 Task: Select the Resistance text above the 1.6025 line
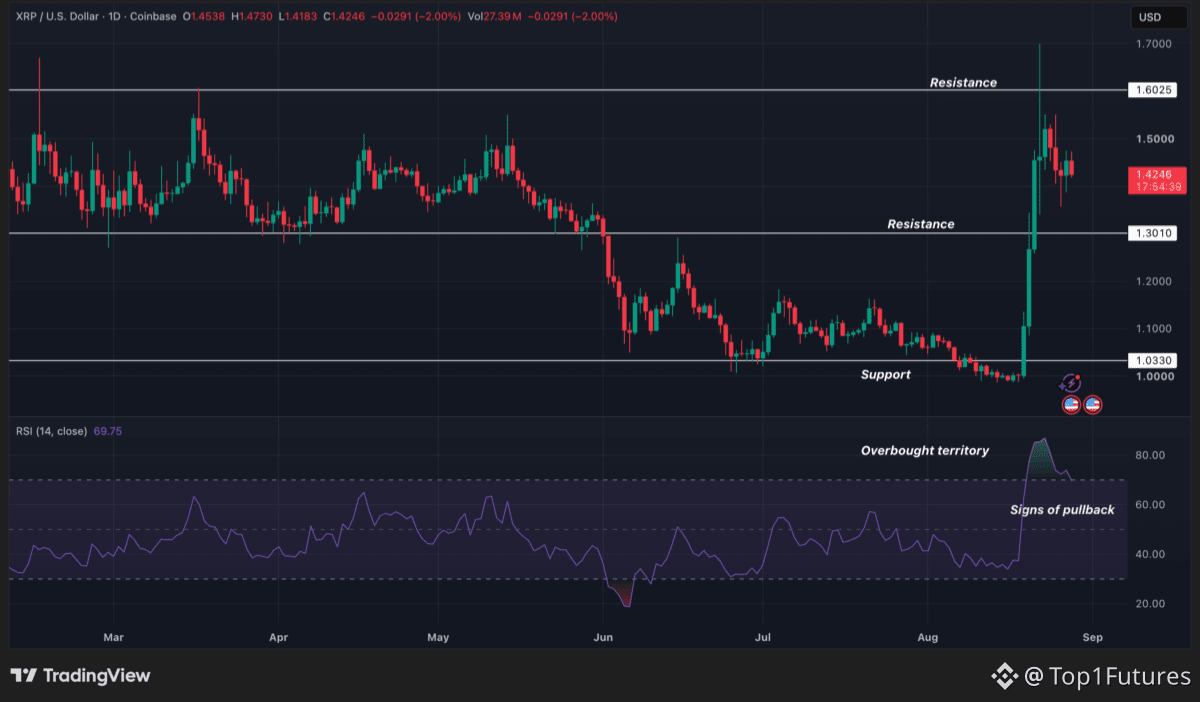pos(963,83)
